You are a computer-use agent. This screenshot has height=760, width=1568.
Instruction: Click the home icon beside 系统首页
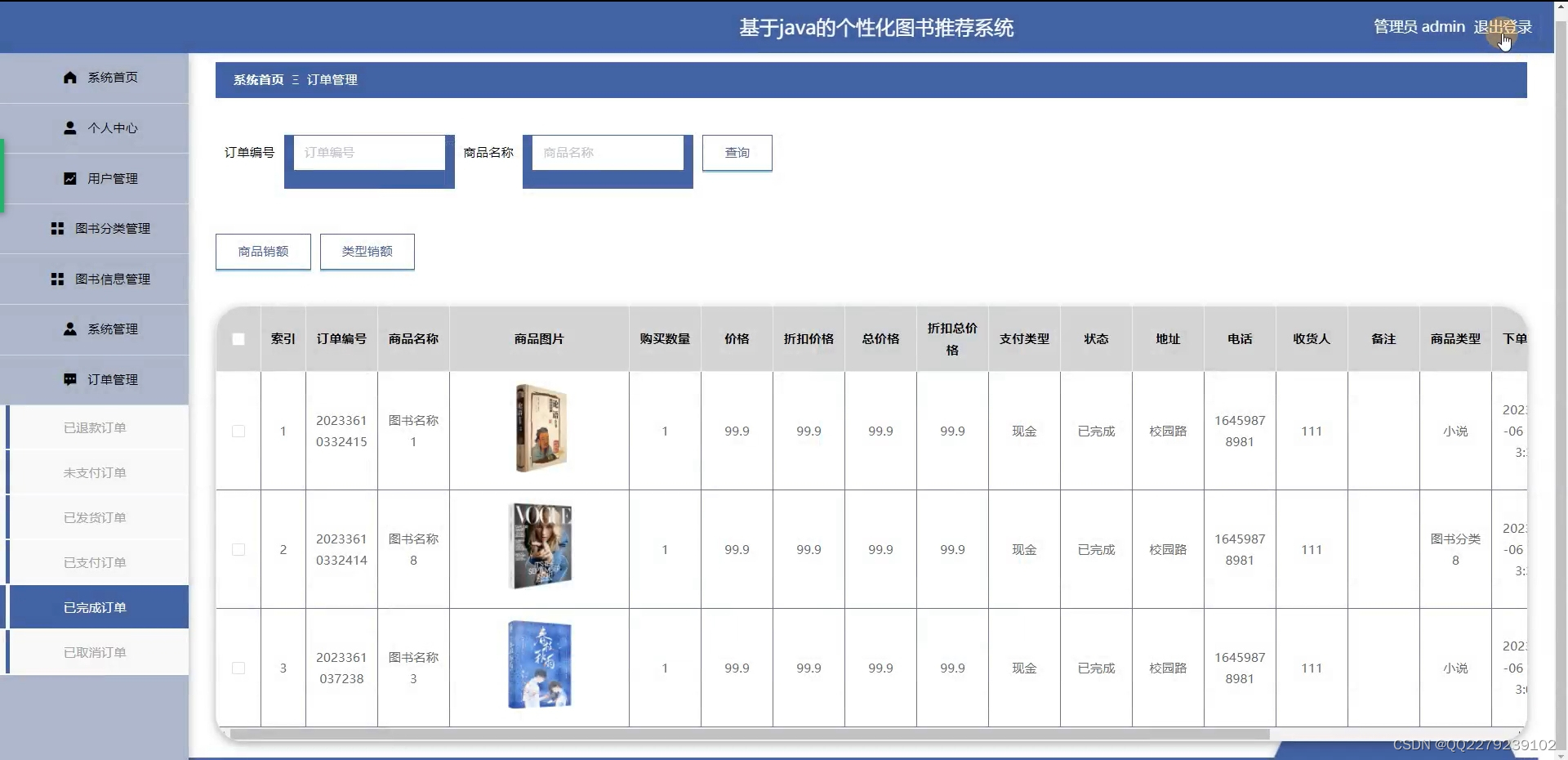69,77
